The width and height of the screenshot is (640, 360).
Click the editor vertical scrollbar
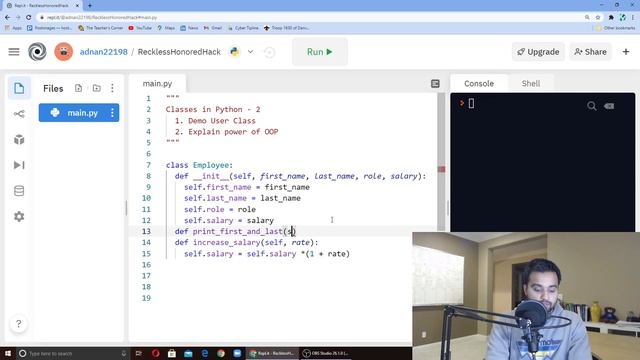[441, 163]
